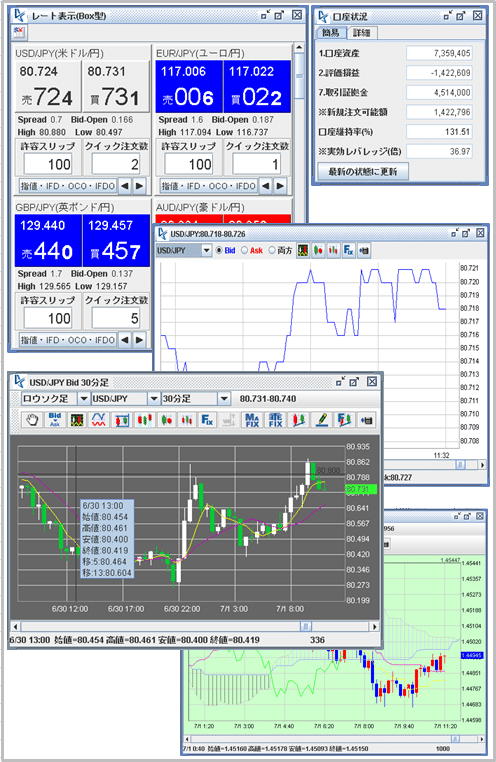Open the USD/JPY pair dropdown in the candle chart
The height and width of the screenshot is (762, 496).
coord(154,398)
